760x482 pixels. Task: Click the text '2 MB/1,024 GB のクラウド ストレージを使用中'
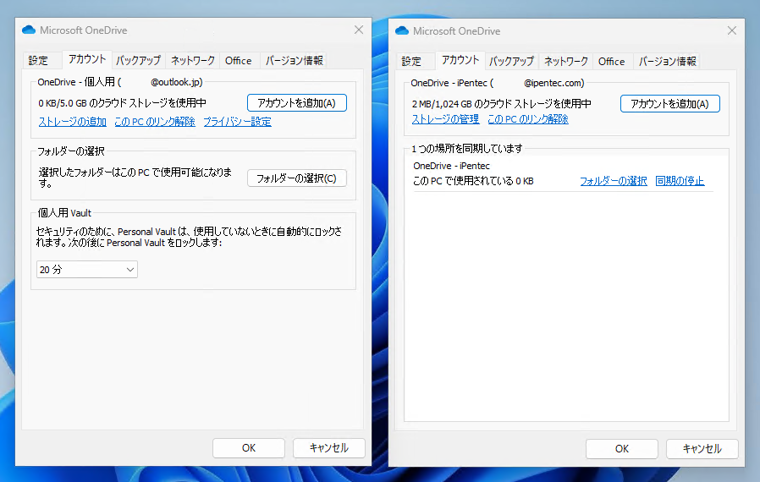(502, 104)
